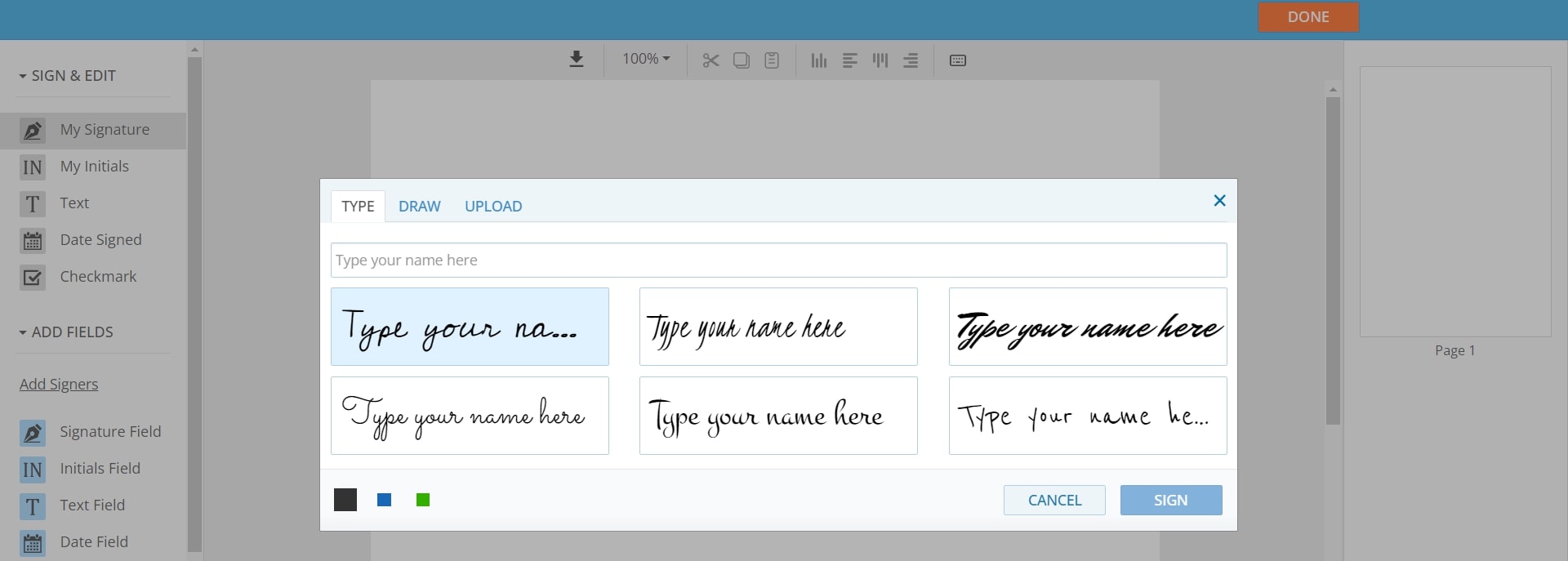This screenshot has height=561, width=1568.
Task: Click the paste clipboard icon
Action: tap(772, 60)
